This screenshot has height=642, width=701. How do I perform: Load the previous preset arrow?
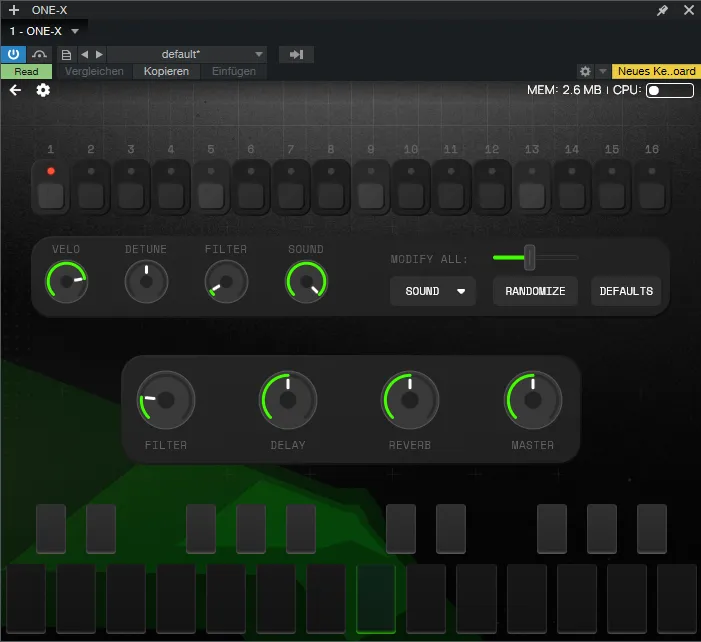[x=84, y=55]
